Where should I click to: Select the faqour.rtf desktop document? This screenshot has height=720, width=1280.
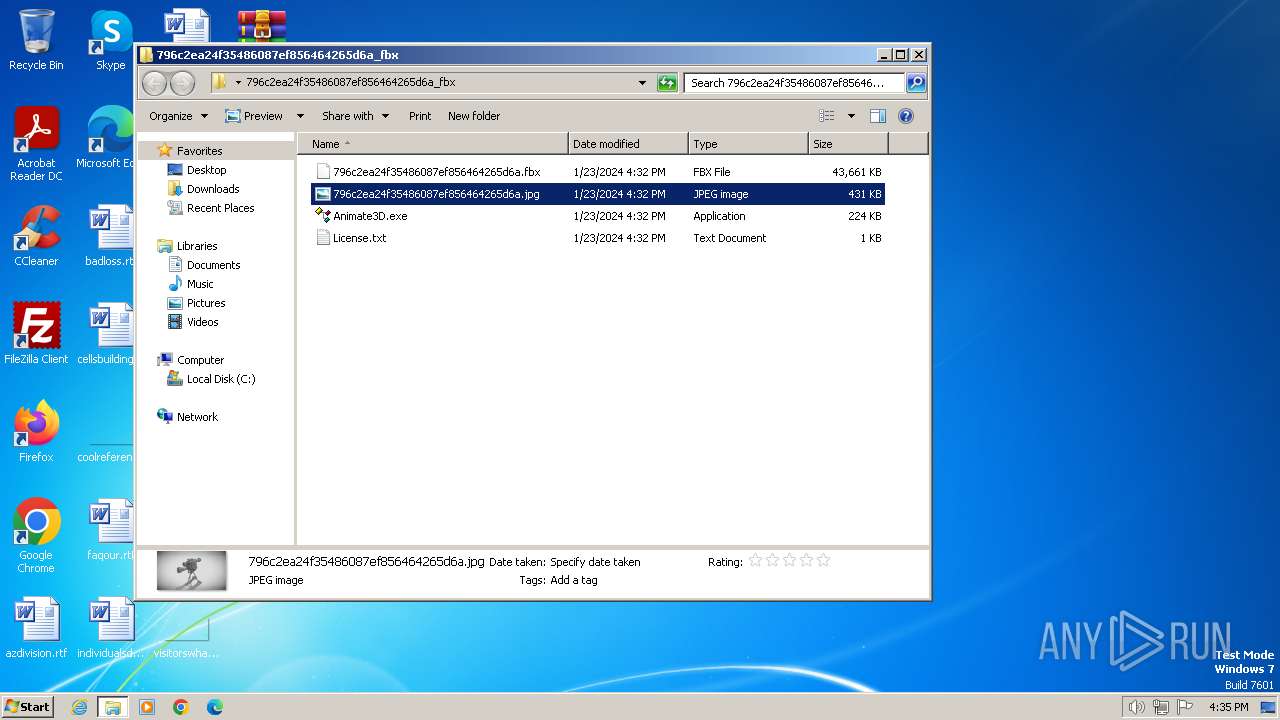[x=110, y=530]
